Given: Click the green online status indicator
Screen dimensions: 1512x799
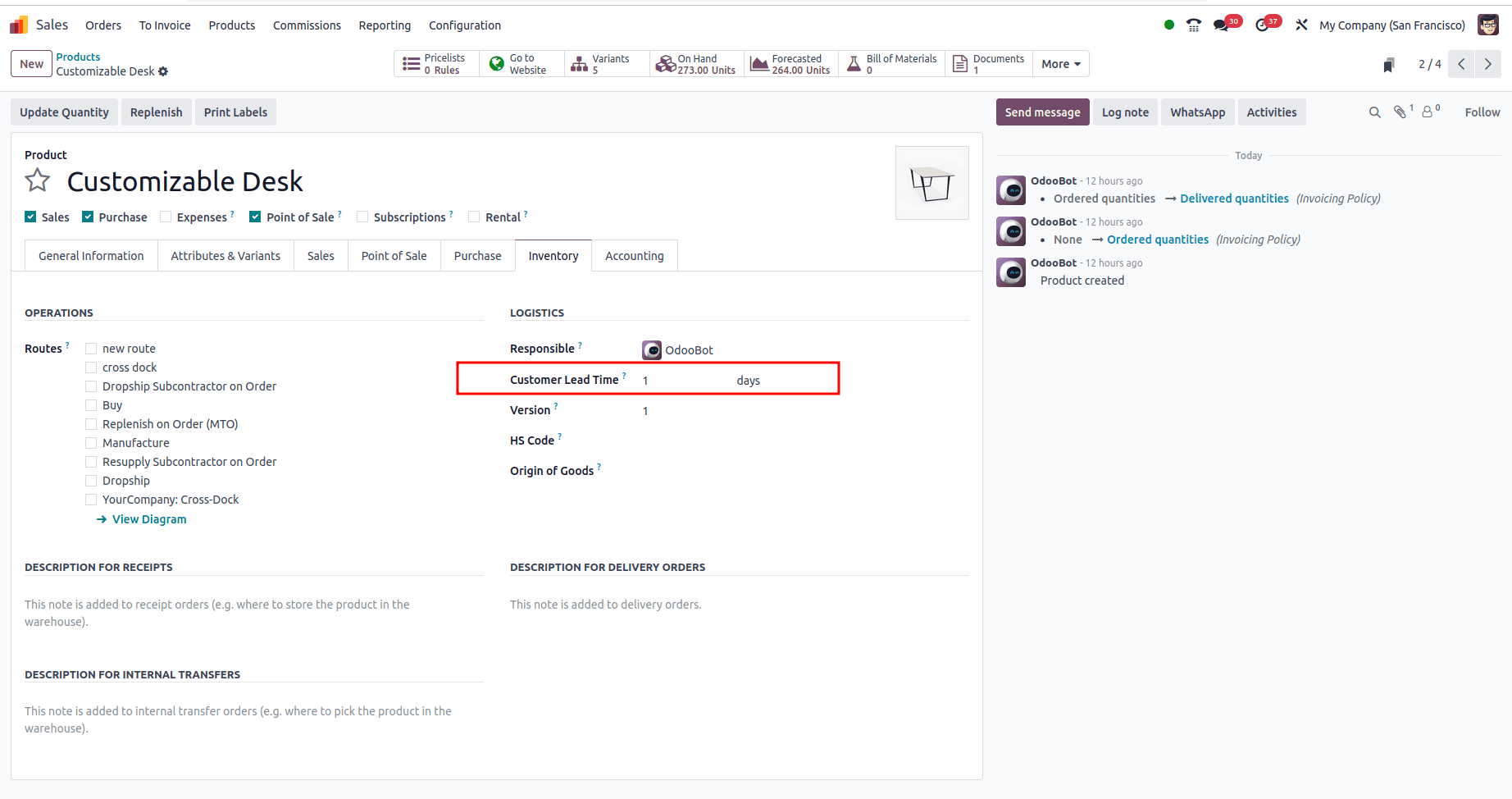Looking at the screenshot, I should pyautogui.click(x=1169, y=25).
